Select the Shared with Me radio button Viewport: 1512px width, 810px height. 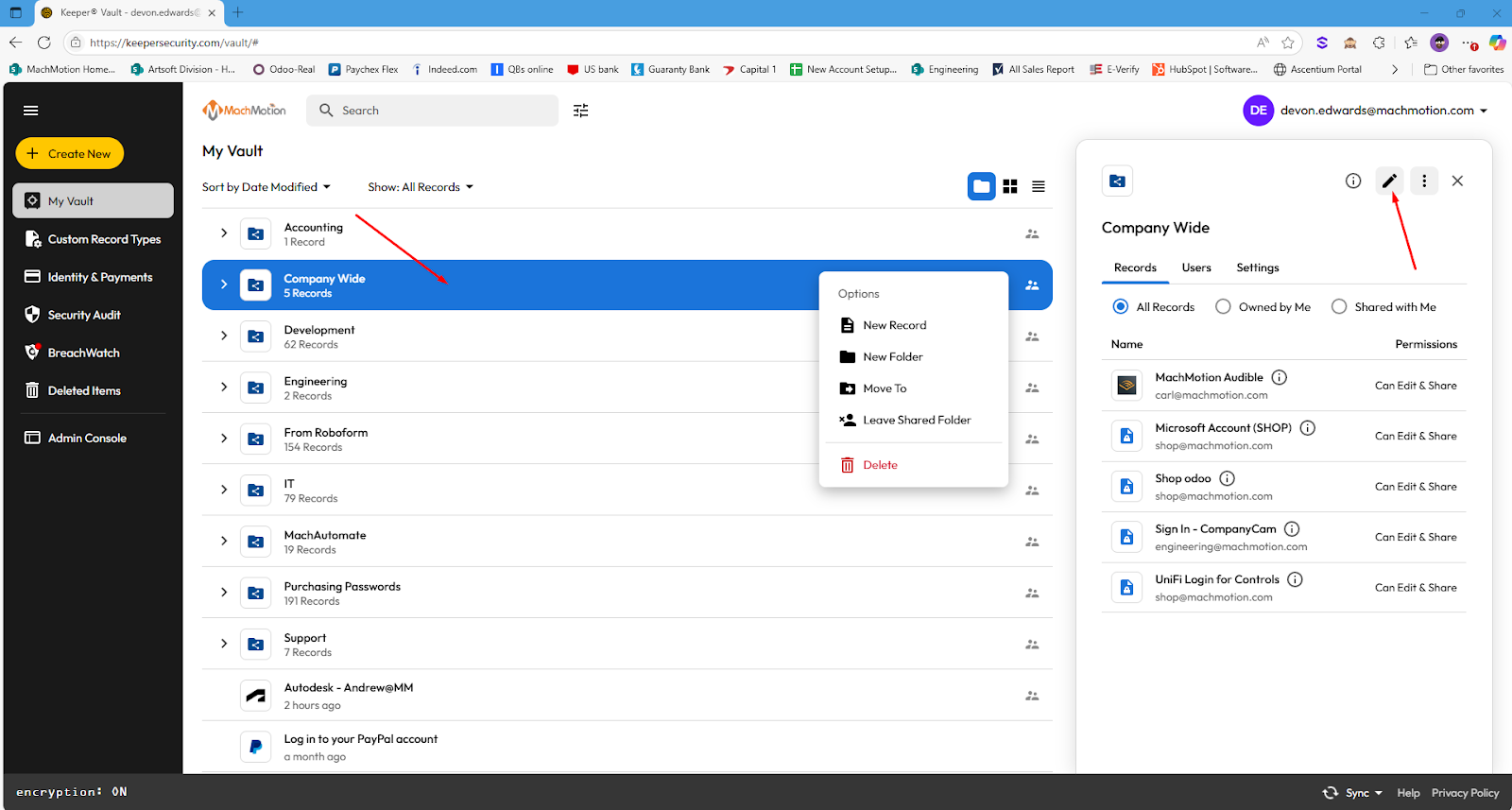tap(1339, 306)
